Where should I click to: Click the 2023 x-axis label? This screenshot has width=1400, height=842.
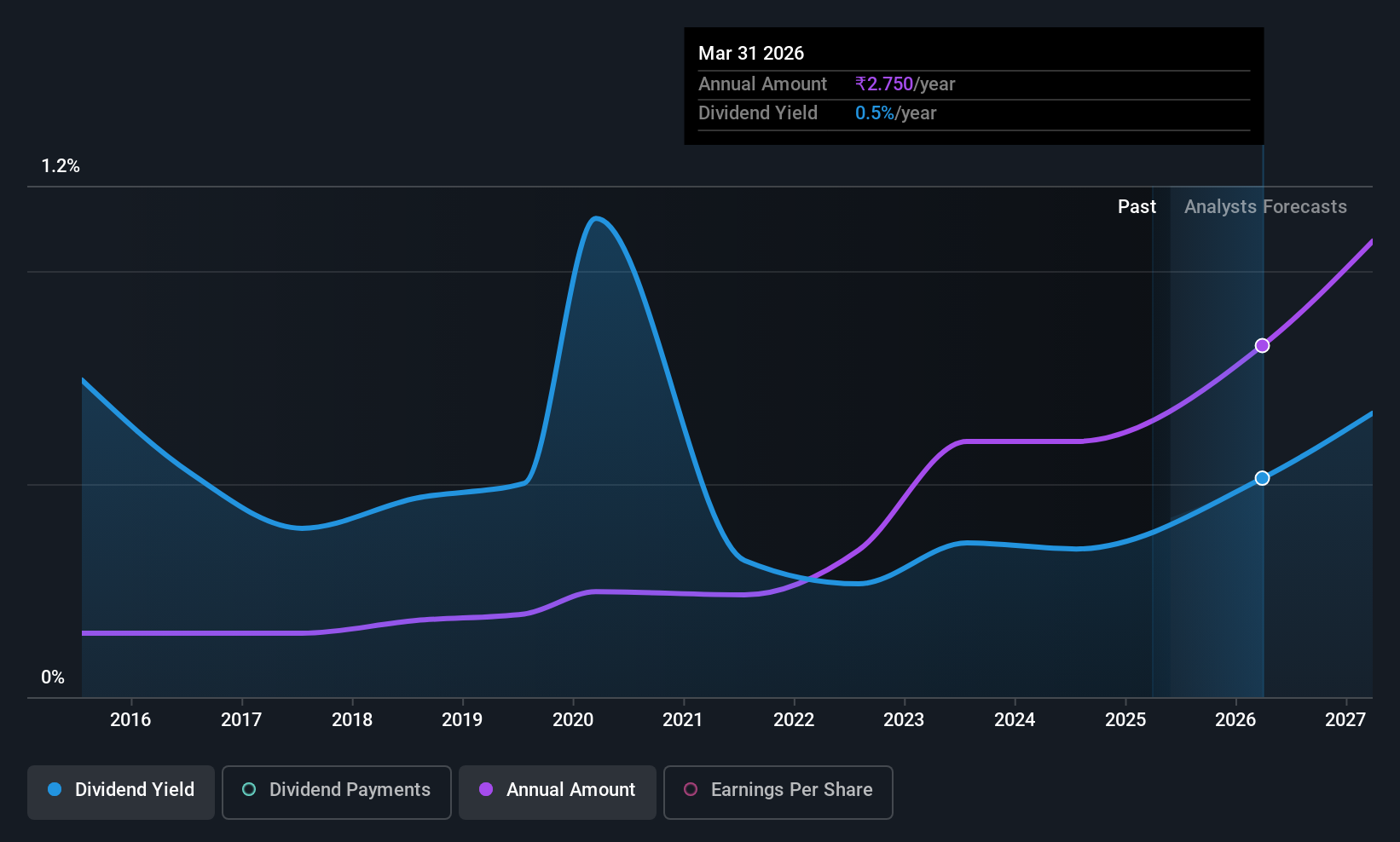click(x=904, y=720)
